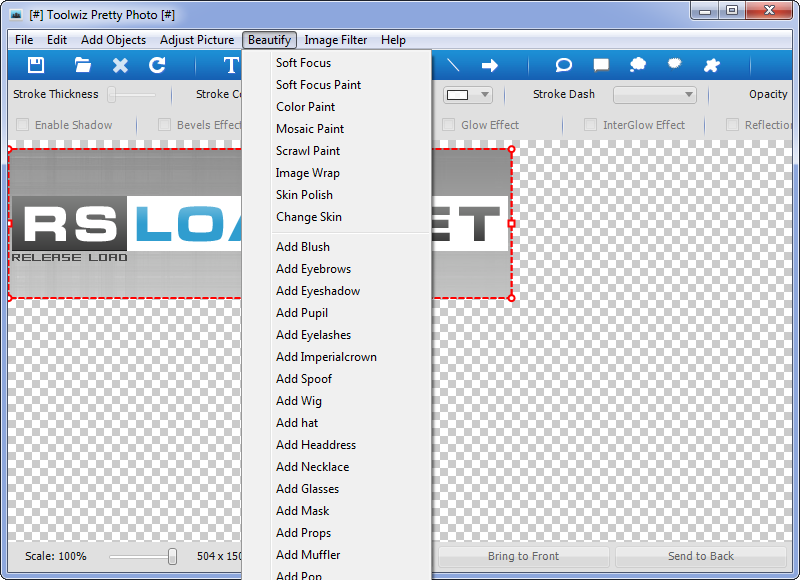The width and height of the screenshot is (800, 580).
Task: Select the Soft Focus Paint entry
Action: pos(337,85)
